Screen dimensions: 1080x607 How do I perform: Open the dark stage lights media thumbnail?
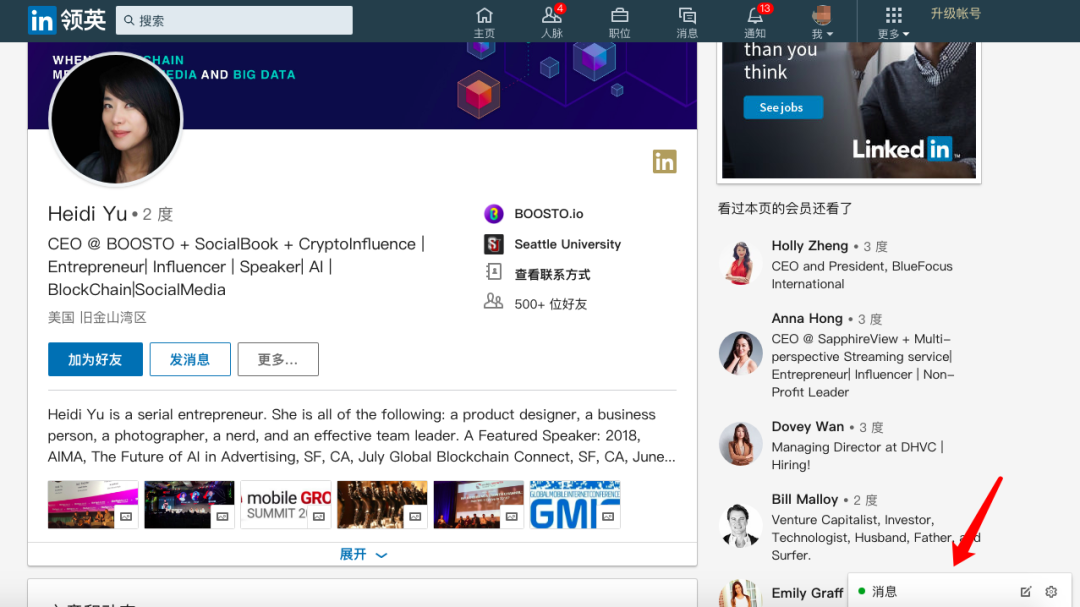[x=189, y=504]
